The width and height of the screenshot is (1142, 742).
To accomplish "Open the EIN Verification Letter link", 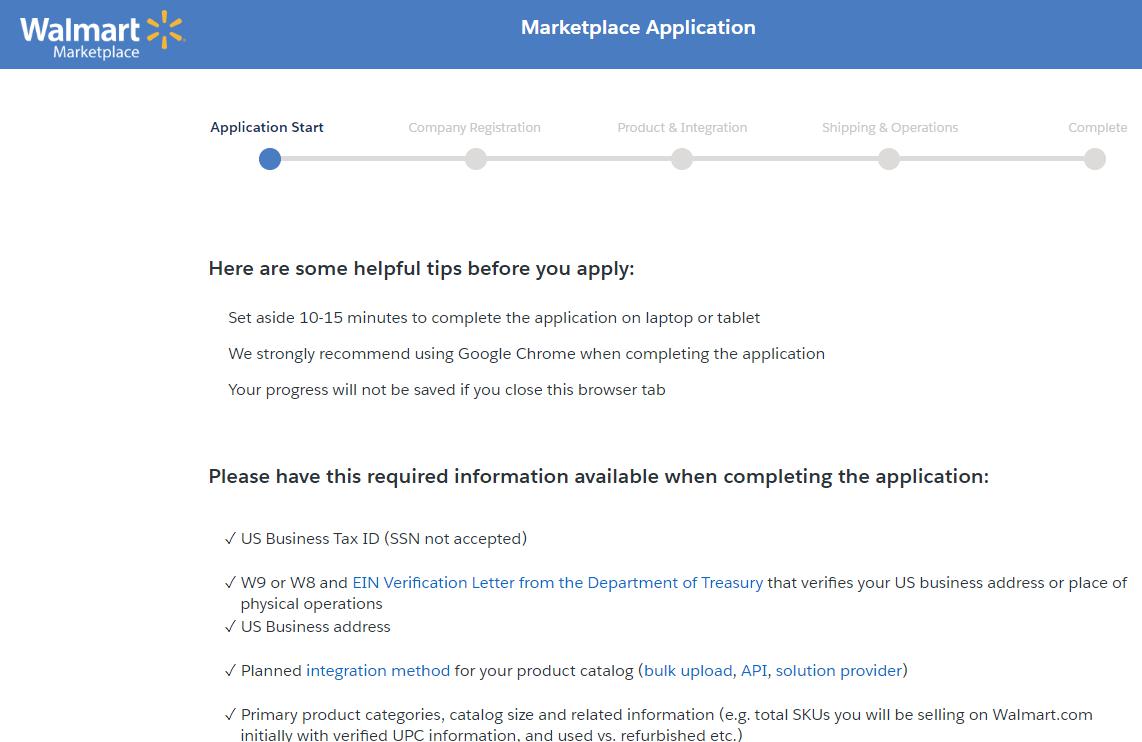I will [557, 582].
